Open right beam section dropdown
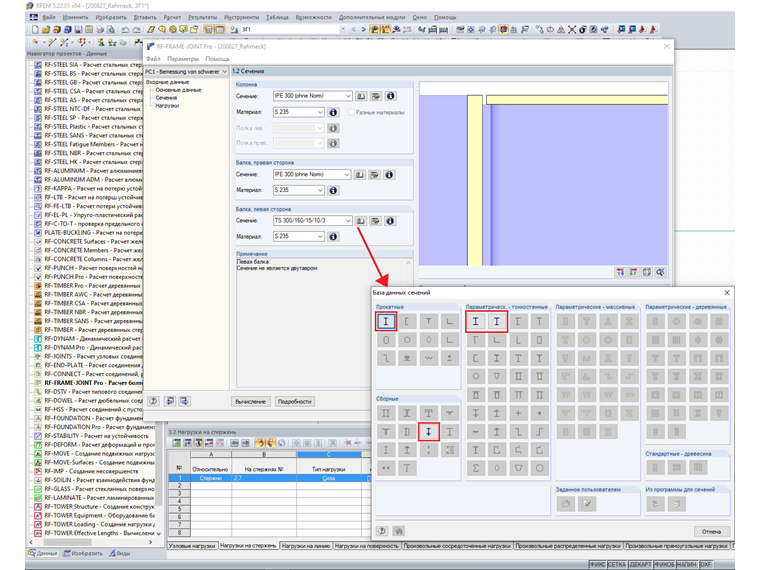Image resolution: width=760 pixels, height=570 pixels. click(x=347, y=174)
